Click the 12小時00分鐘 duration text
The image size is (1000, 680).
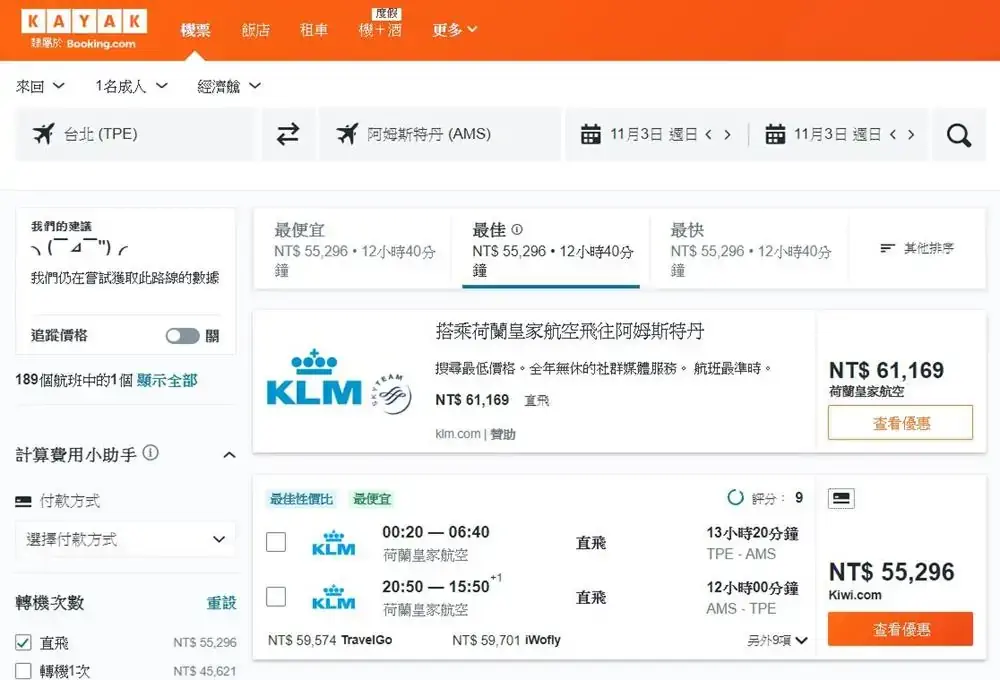click(753, 588)
